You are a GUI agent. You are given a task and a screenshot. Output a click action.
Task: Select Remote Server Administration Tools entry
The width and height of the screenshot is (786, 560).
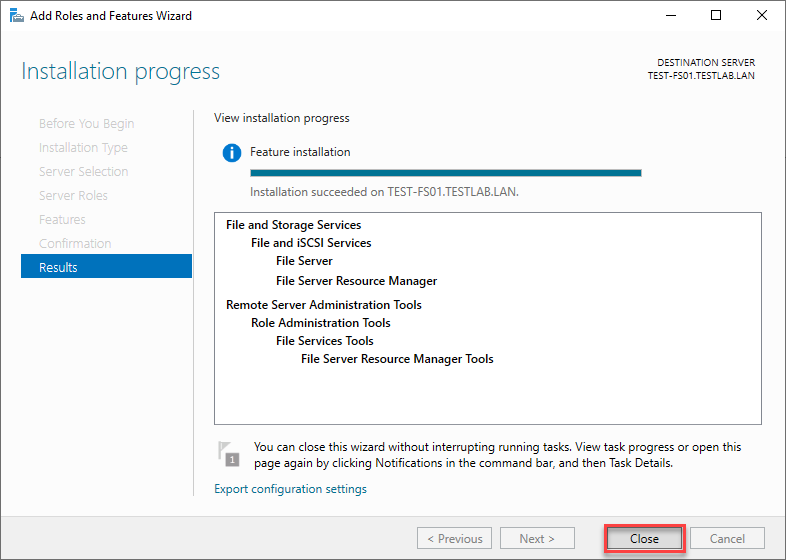pos(324,305)
